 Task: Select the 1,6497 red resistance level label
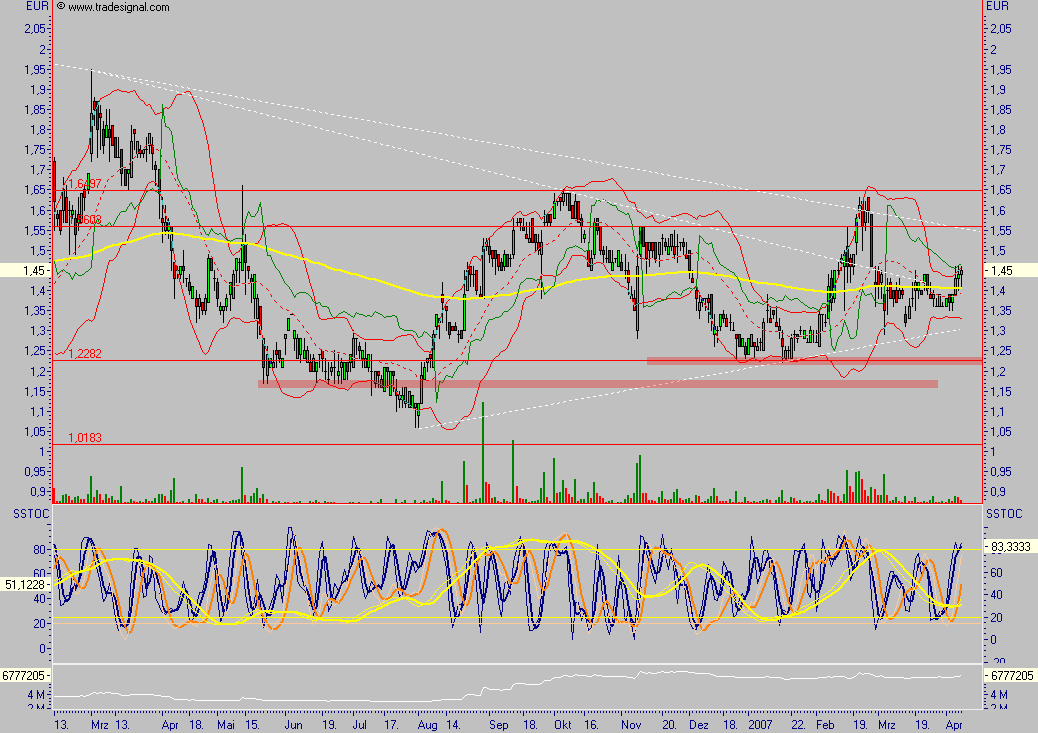pyautogui.click(x=83, y=184)
